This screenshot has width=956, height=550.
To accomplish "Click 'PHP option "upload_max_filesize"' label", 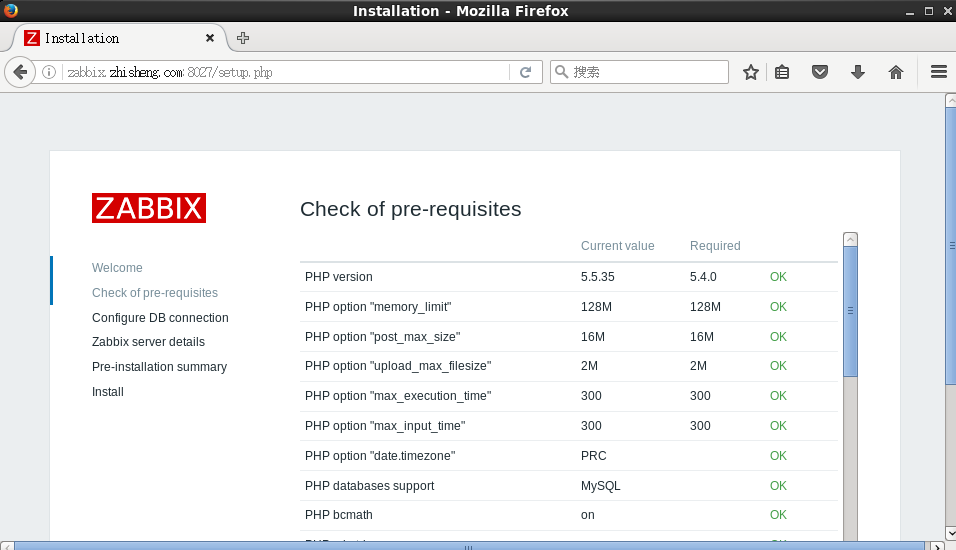I will pyautogui.click(x=398, y=366).
